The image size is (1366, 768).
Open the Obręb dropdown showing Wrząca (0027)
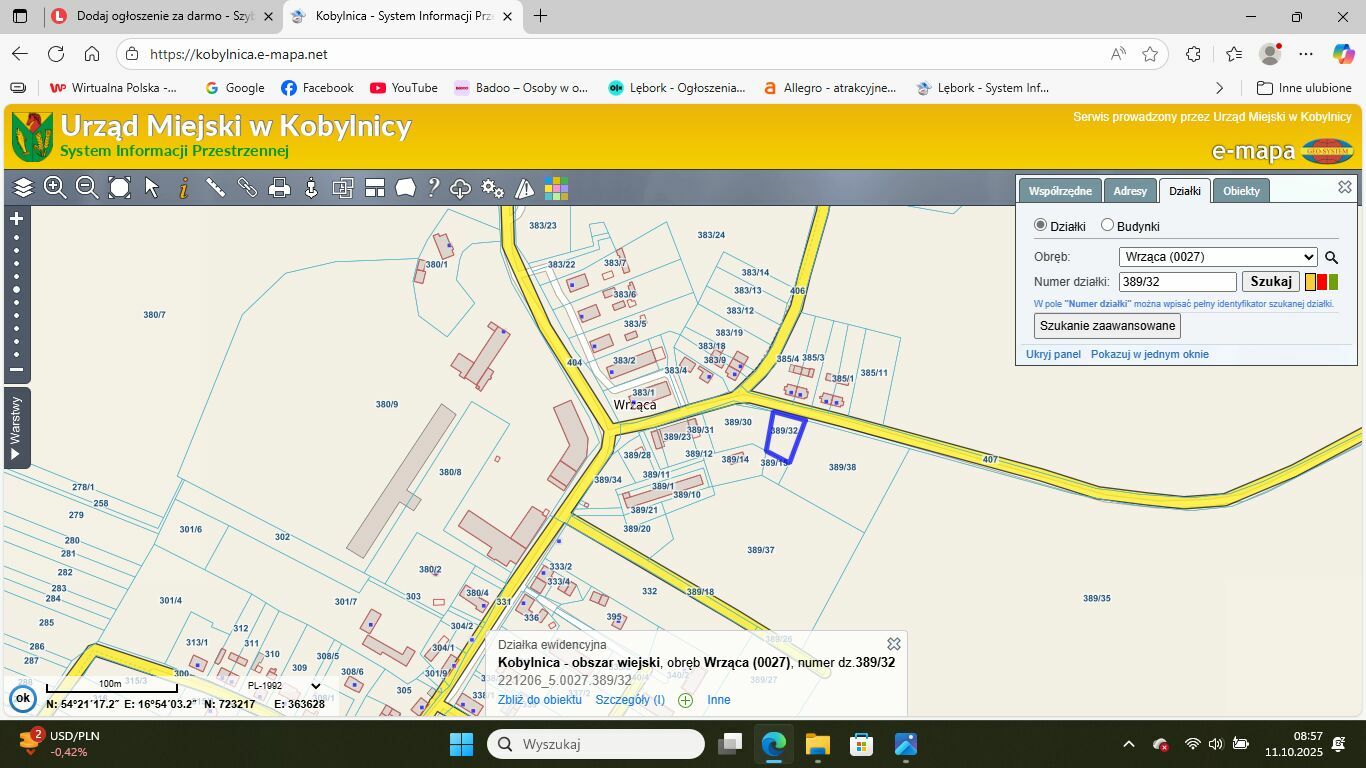click(x=1217, y=257)
